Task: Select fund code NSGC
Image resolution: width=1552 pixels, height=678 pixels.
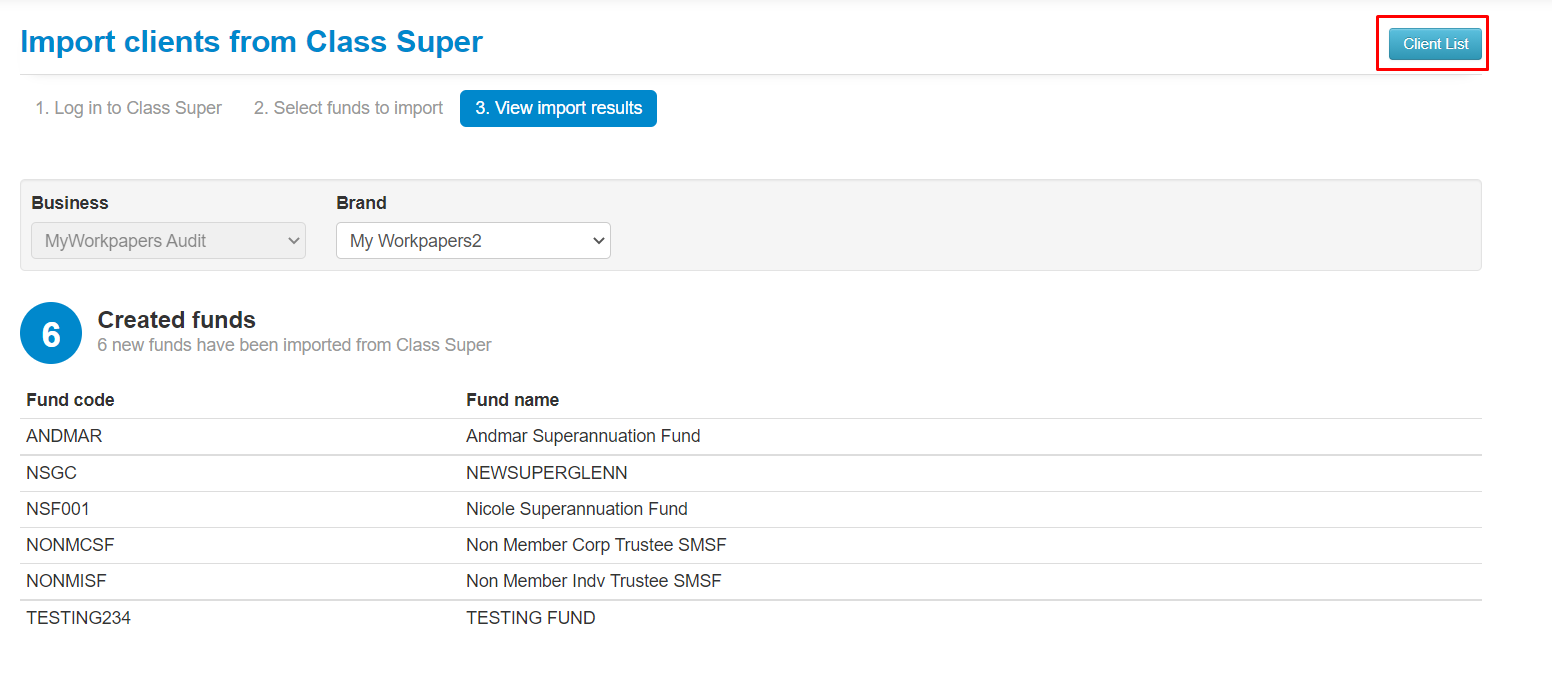Action: pos(51,472)
